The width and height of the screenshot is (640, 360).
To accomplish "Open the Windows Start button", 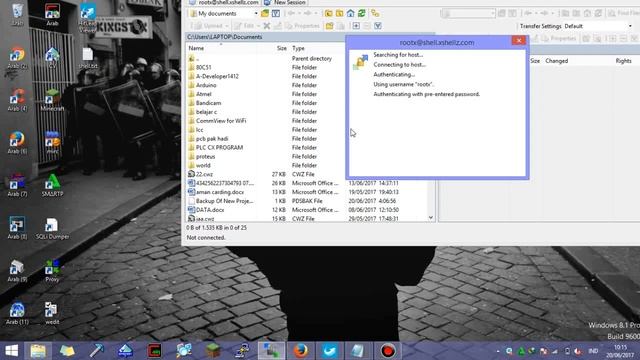I will [x=11, y=351].
